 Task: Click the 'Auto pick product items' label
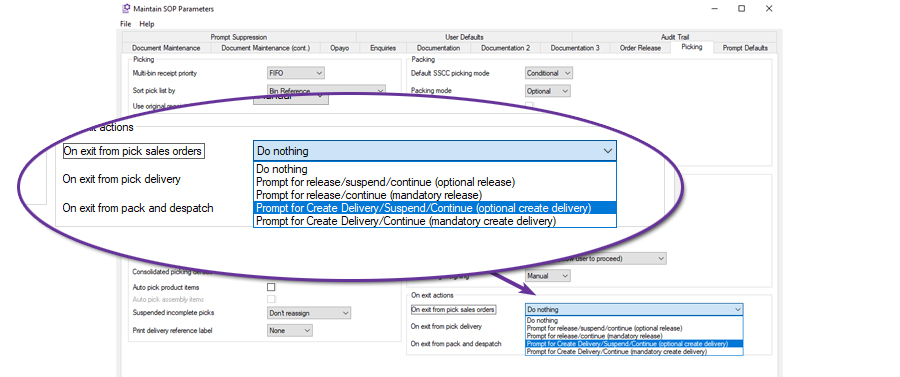166,287
